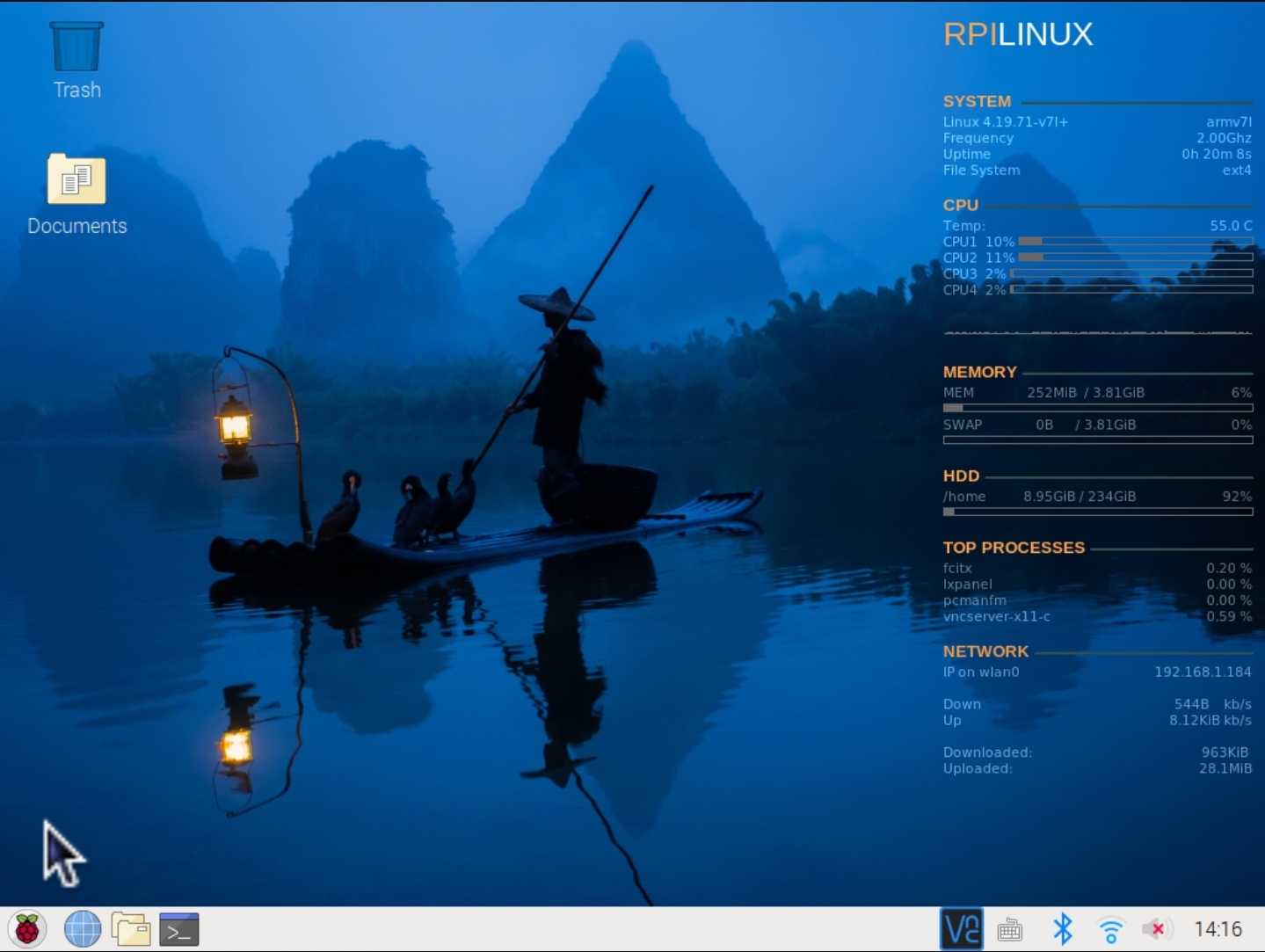Click the vncserver-x11-c process entry
This screenshot has width=1265, height=952.
click(x=996, y=616)
